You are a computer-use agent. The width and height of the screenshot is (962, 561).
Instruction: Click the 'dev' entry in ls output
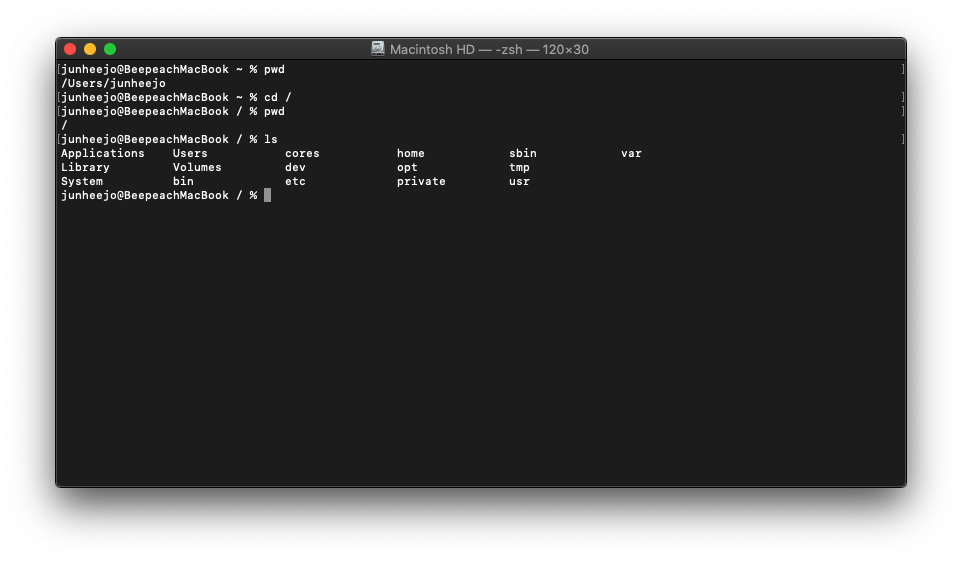[x=295, y=168]
